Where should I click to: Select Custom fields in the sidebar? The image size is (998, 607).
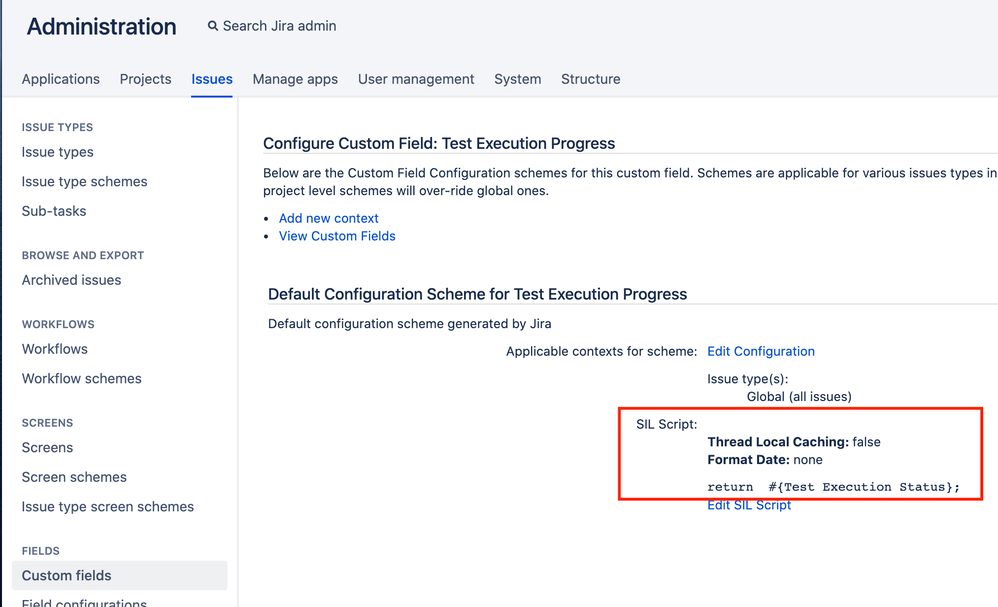[120, 575]
